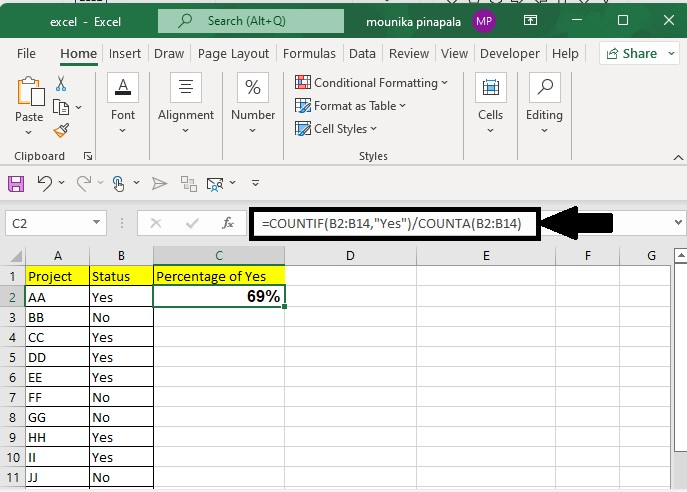Select the Status cell for JJ
687x492 pixels.
(x=121, y=478)
